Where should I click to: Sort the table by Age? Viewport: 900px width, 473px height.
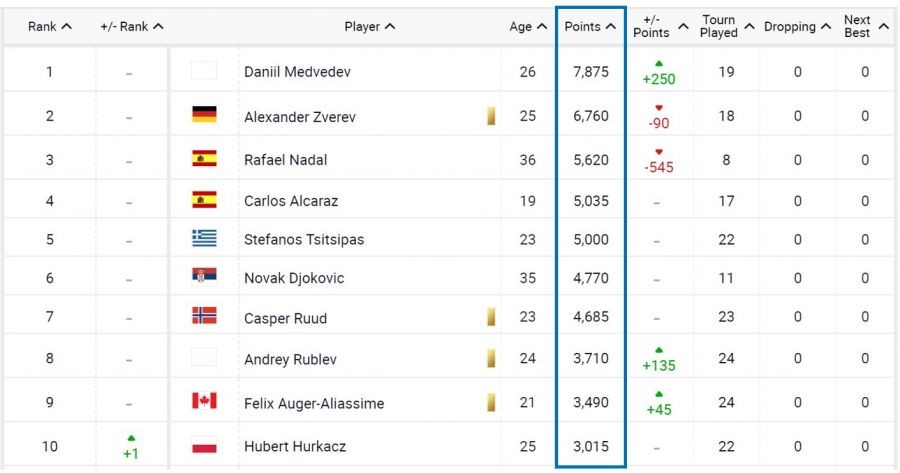click(527, 27)
